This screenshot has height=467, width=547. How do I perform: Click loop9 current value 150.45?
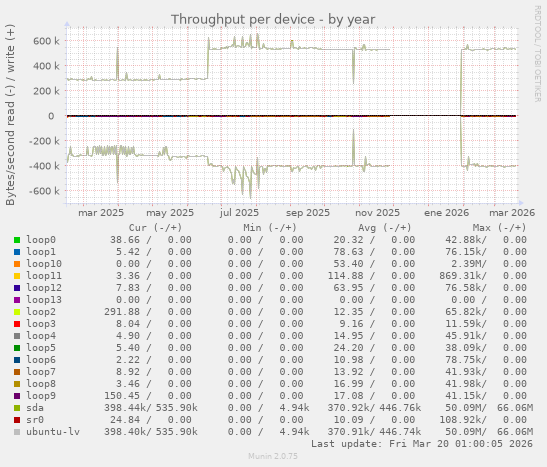122,396
